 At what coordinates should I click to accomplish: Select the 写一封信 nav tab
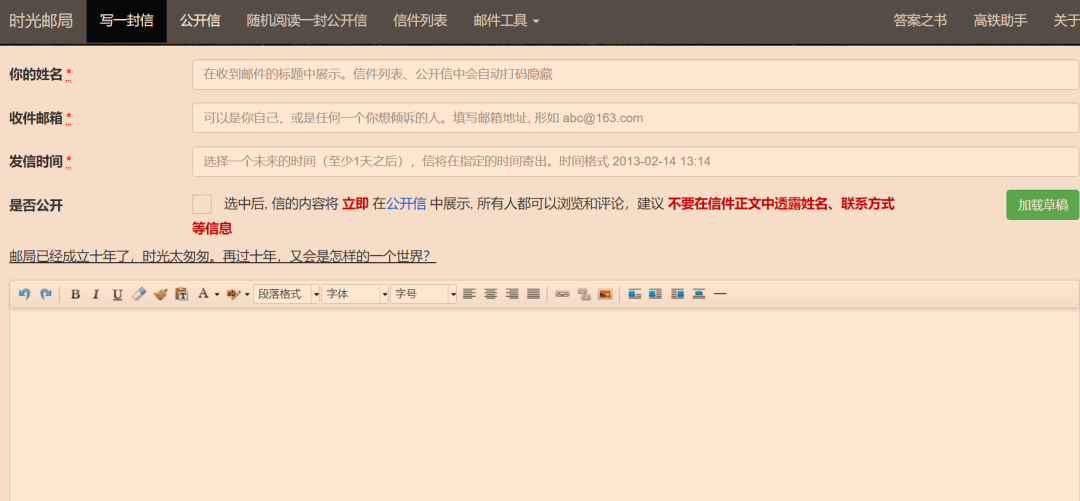(x=127, y=21)
